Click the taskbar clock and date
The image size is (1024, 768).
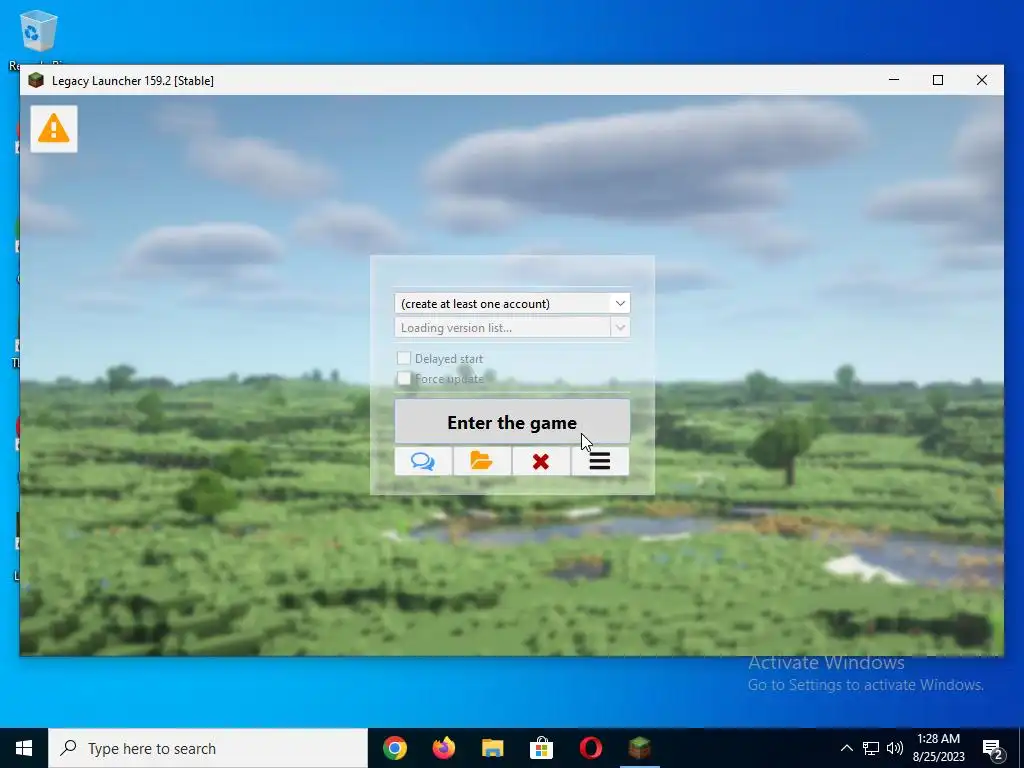[x=938, y=748]
